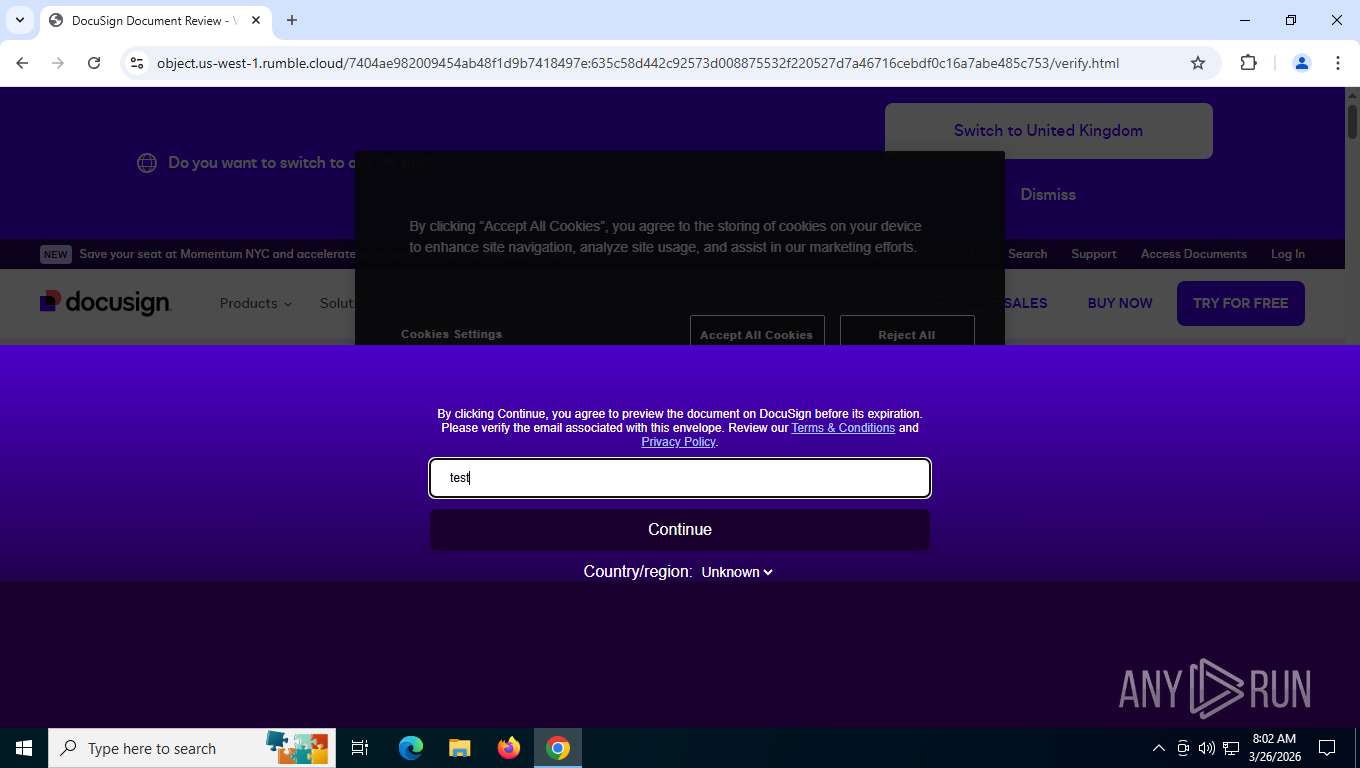Viewport: 1360px width, 768px height.
Task: Open Chrome three-dot menu
Action: tap(1338, 63)
